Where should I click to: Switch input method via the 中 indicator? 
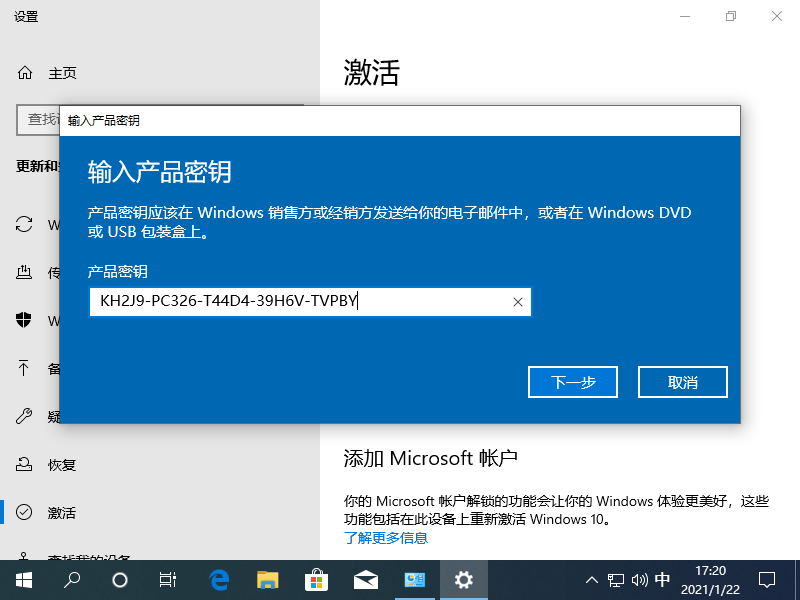pyautogui.click(x=662, y=579)
